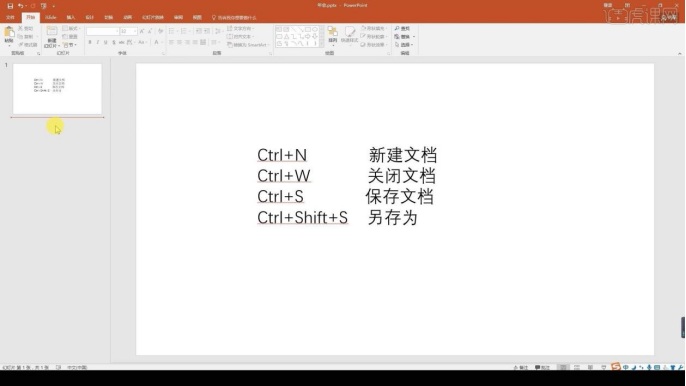
Task: Toggle Align Left paragraph alignment
Action: [x=171, y=42]
